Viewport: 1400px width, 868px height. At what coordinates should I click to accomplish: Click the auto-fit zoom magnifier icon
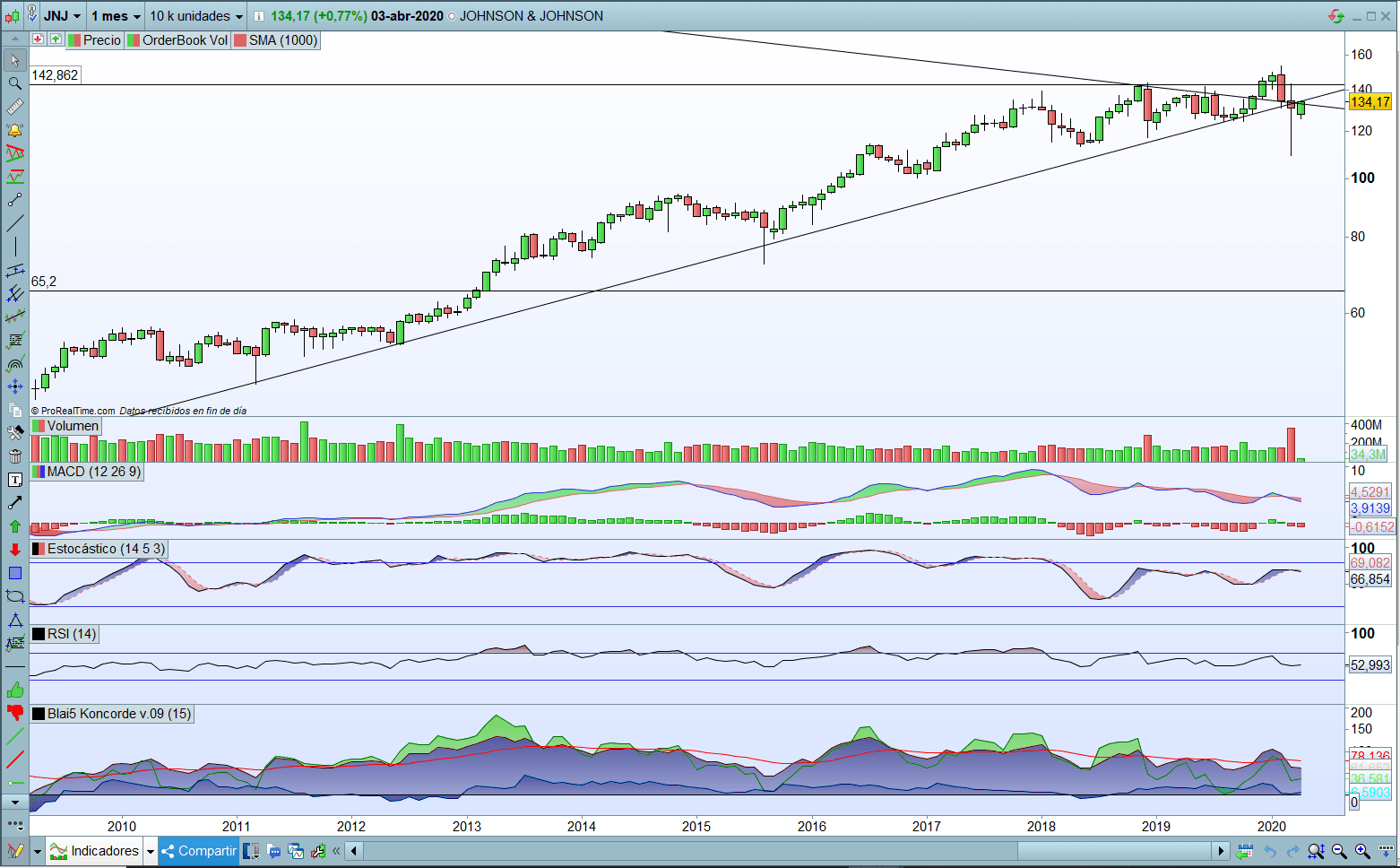[1316, 851]
